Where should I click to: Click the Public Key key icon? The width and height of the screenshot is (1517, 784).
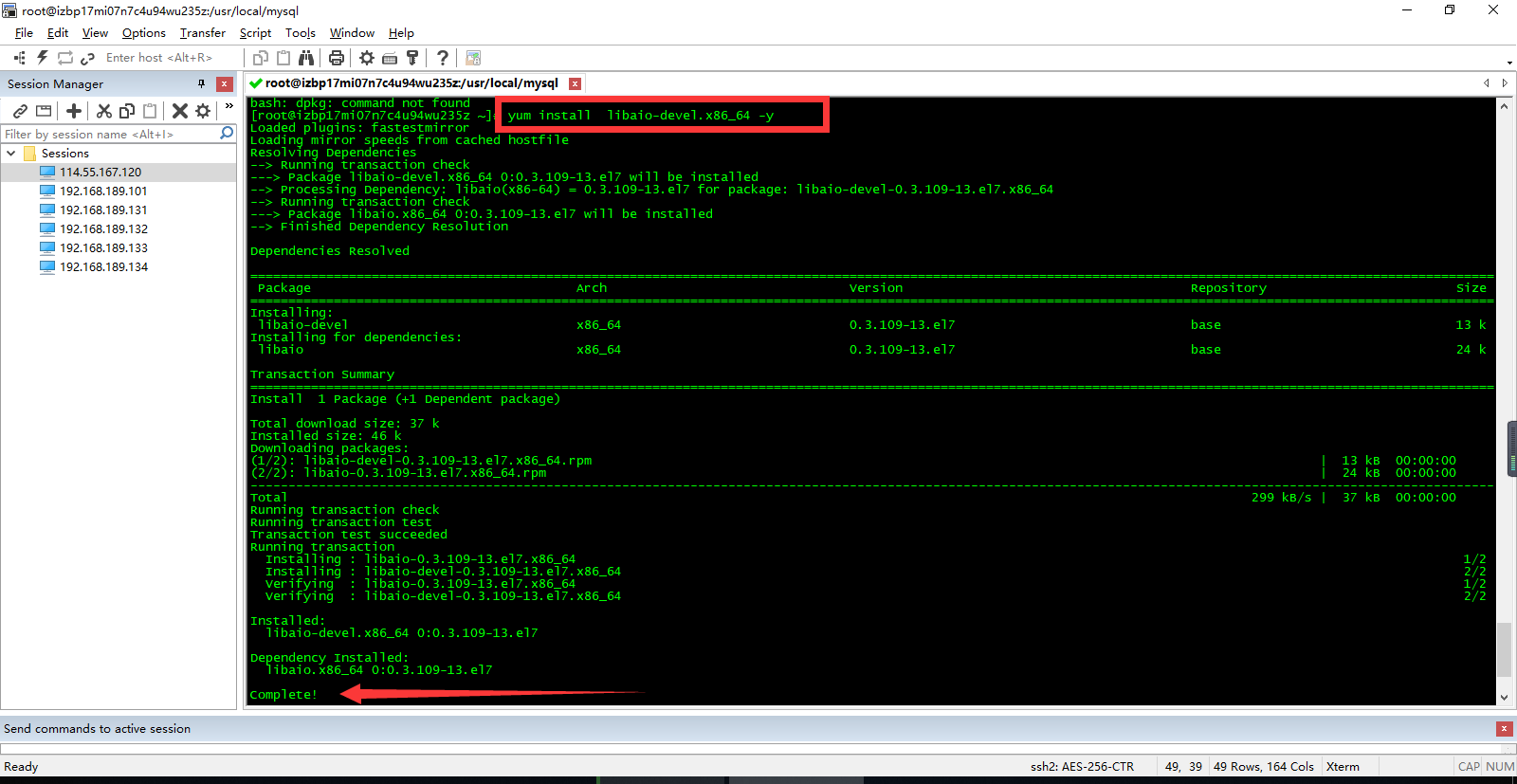[412, 58]
